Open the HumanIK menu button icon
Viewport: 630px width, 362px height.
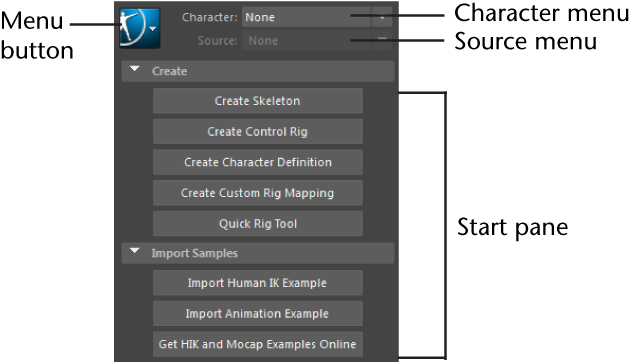(x=139, y=28)
